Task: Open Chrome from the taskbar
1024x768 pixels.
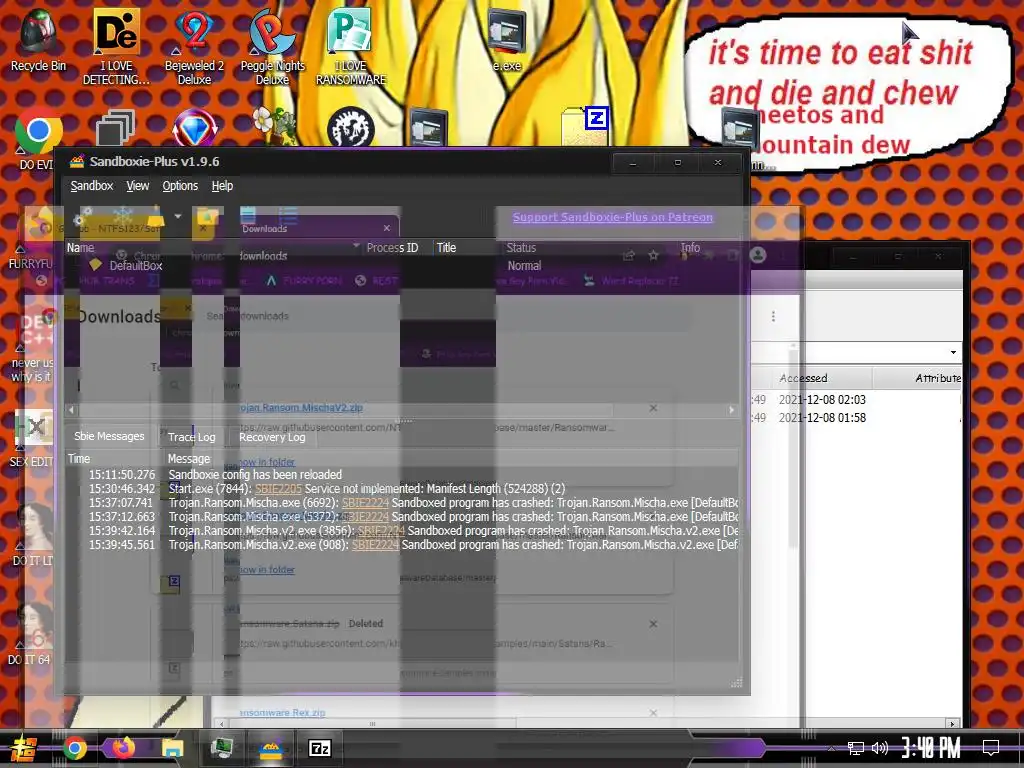Action: (74, 748)
